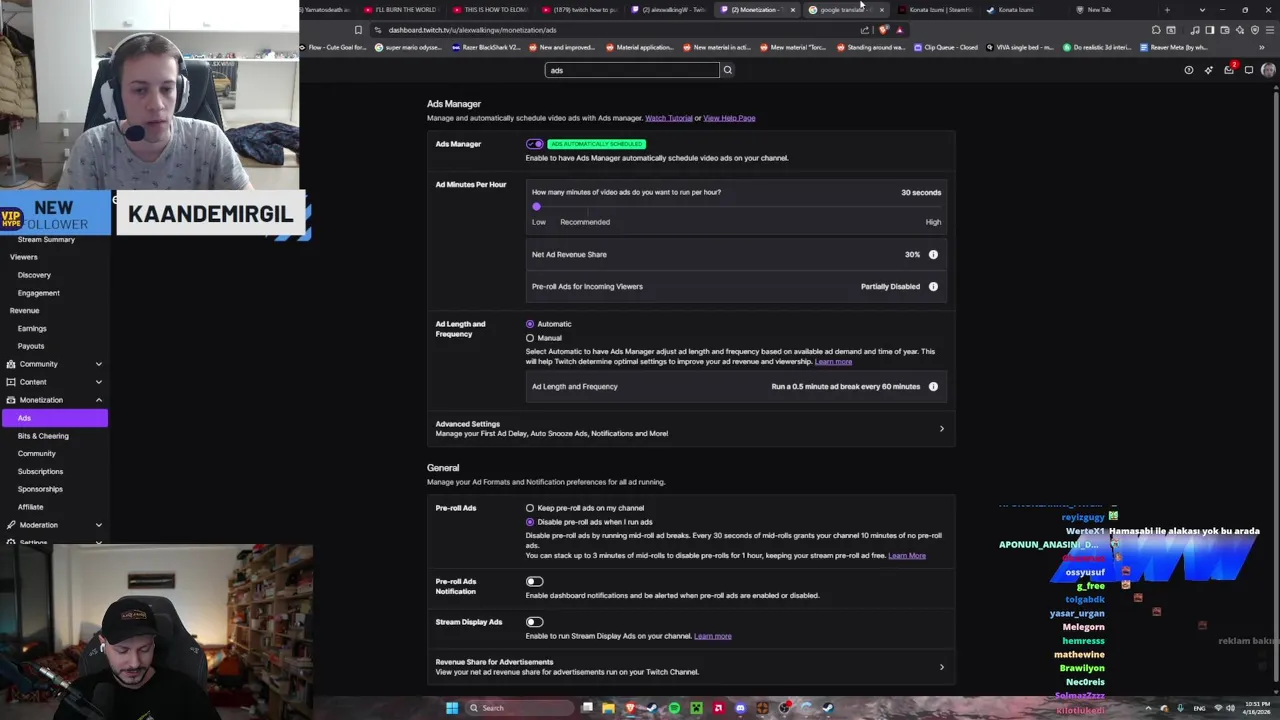
Task: Open Earnings in the sidebar
Action: click(32, 328)
